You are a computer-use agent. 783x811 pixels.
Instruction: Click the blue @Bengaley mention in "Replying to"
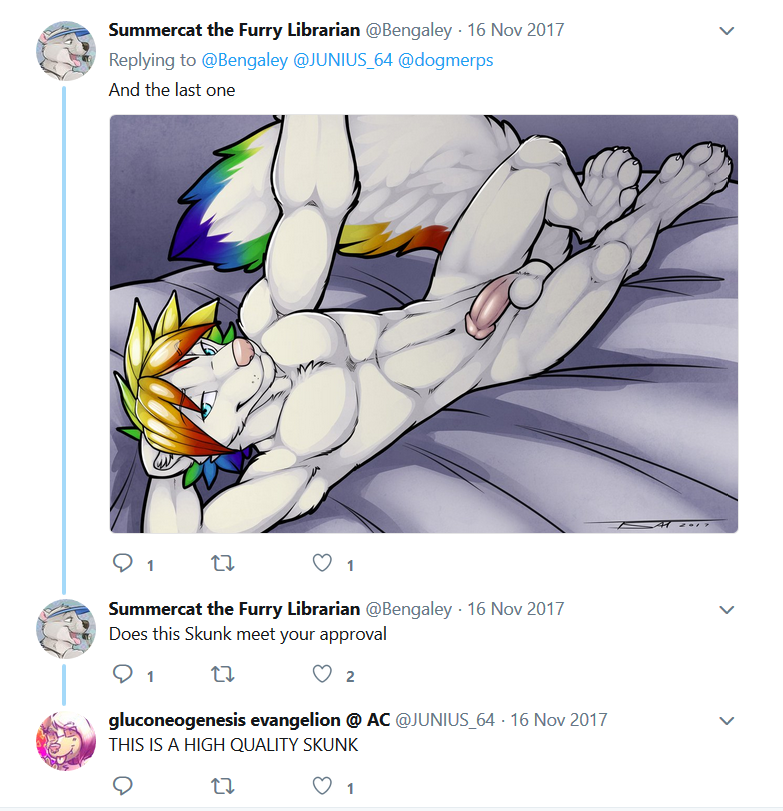pyautogui.click(x=245, y=61)
